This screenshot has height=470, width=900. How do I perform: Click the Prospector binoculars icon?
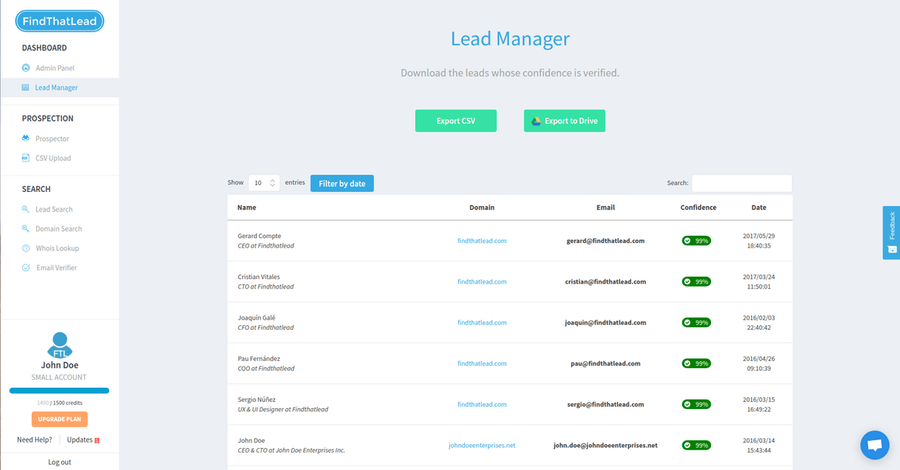25,138
